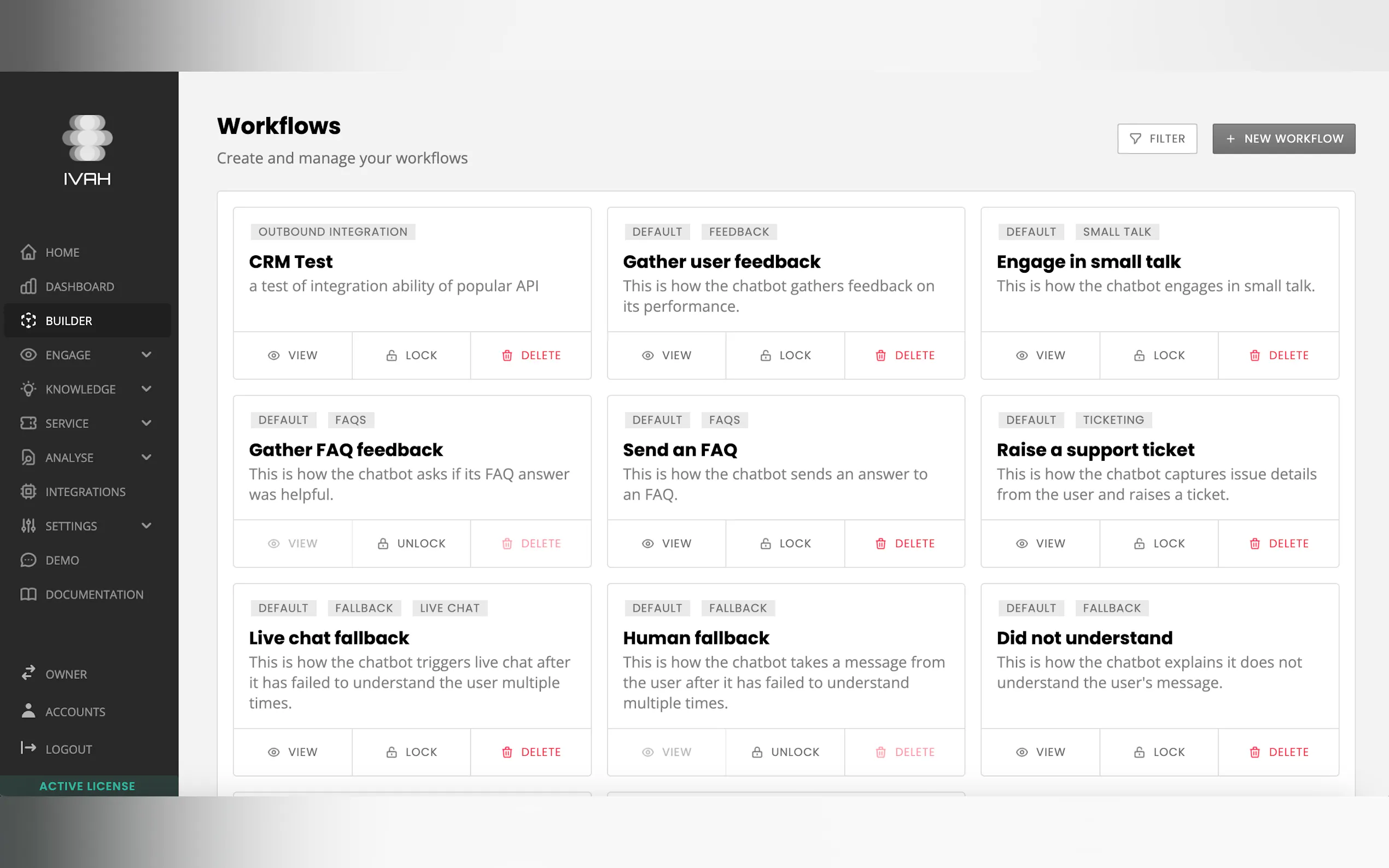
Task: Click the Logout arrow icon
Action: click(x=28, y=748)
